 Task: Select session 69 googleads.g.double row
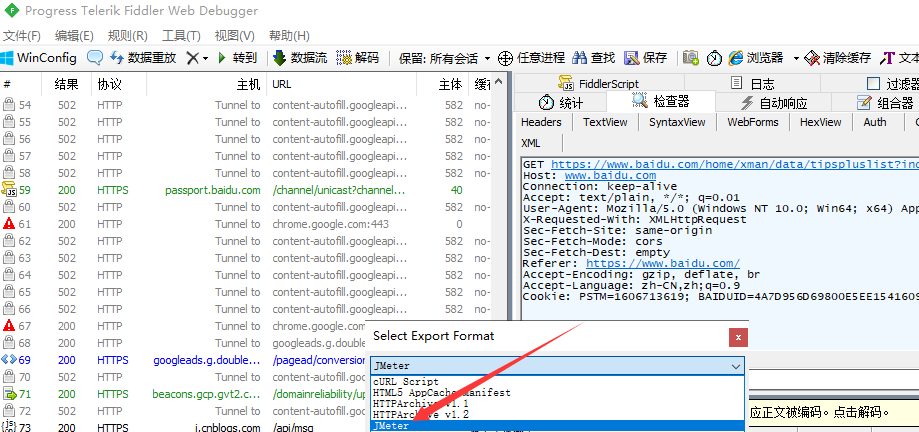[183, 360]
